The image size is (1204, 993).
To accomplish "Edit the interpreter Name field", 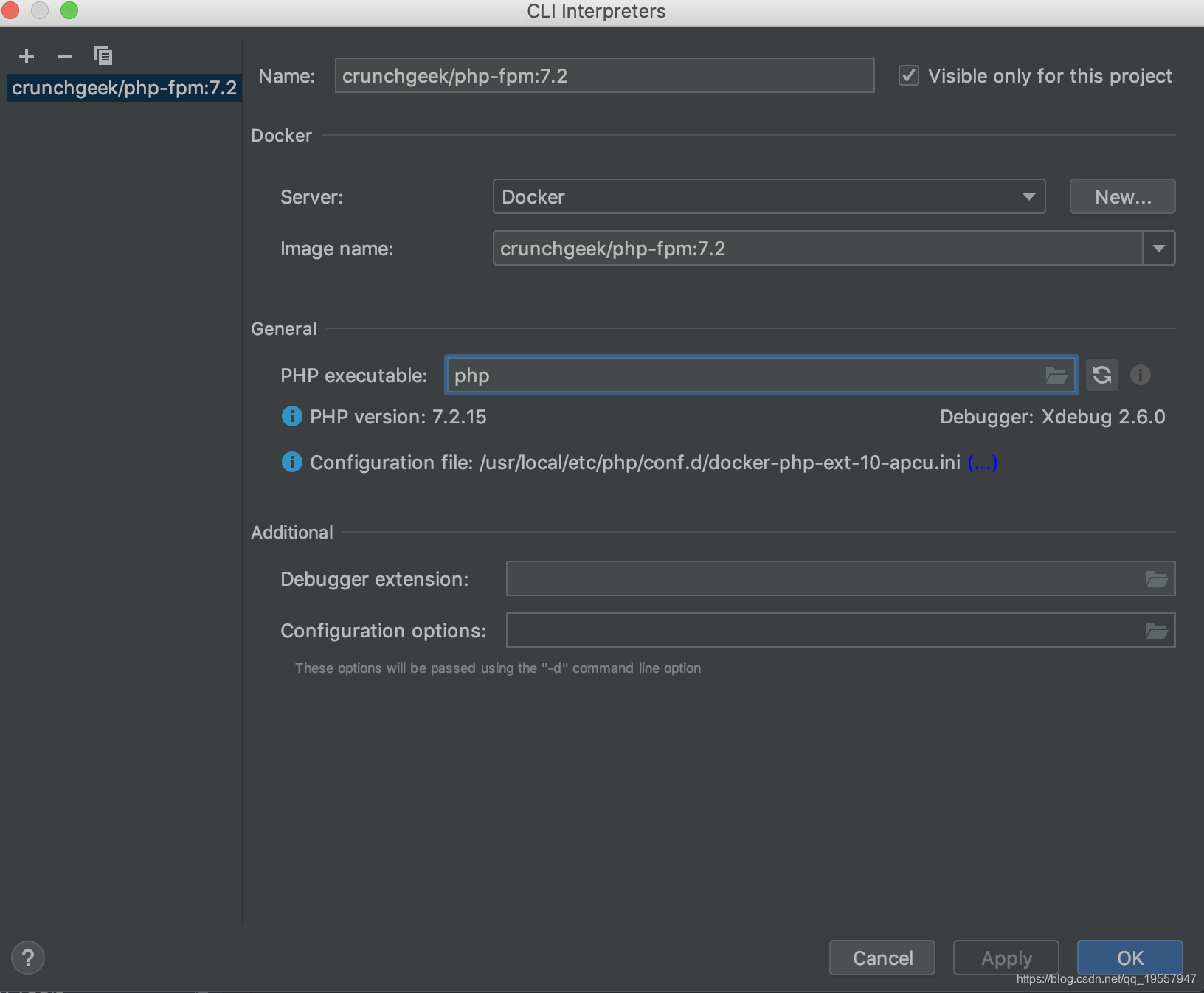I will [604, 76].
